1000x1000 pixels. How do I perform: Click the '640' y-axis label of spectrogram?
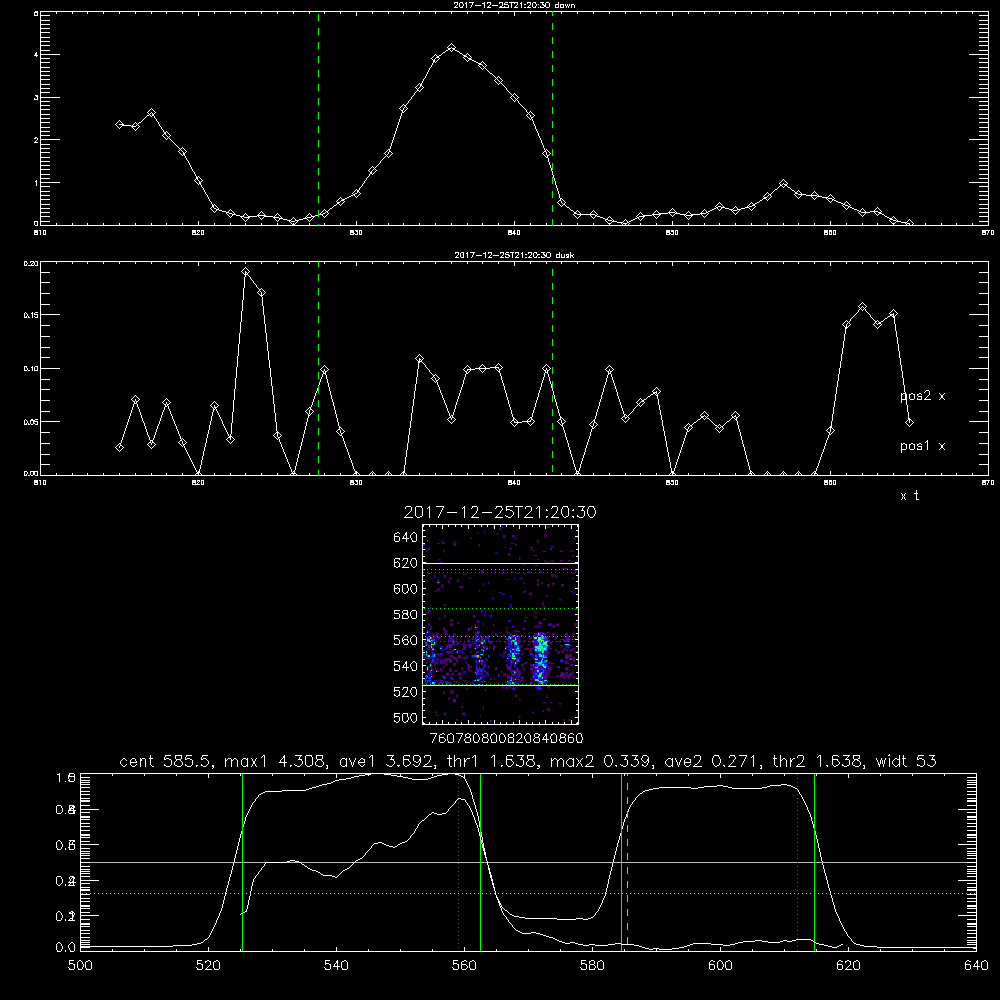point(406,538)
